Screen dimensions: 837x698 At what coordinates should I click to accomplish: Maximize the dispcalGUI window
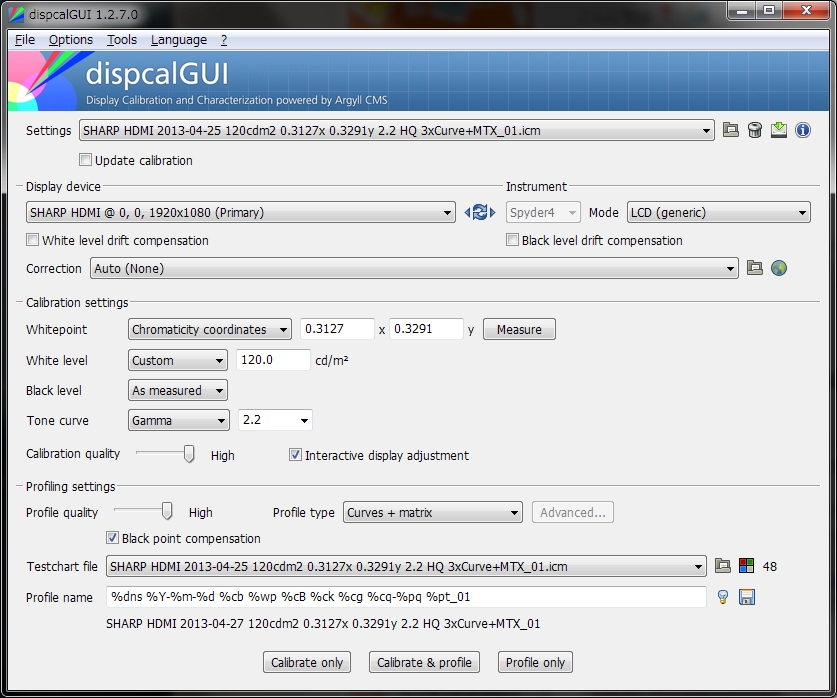click(769, 10)
